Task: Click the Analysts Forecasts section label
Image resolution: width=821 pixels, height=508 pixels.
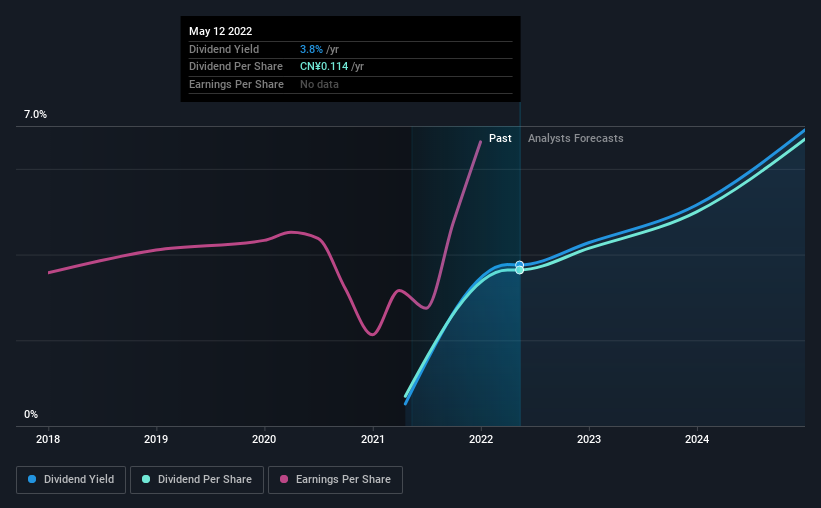Action: (x=575, y=138)
